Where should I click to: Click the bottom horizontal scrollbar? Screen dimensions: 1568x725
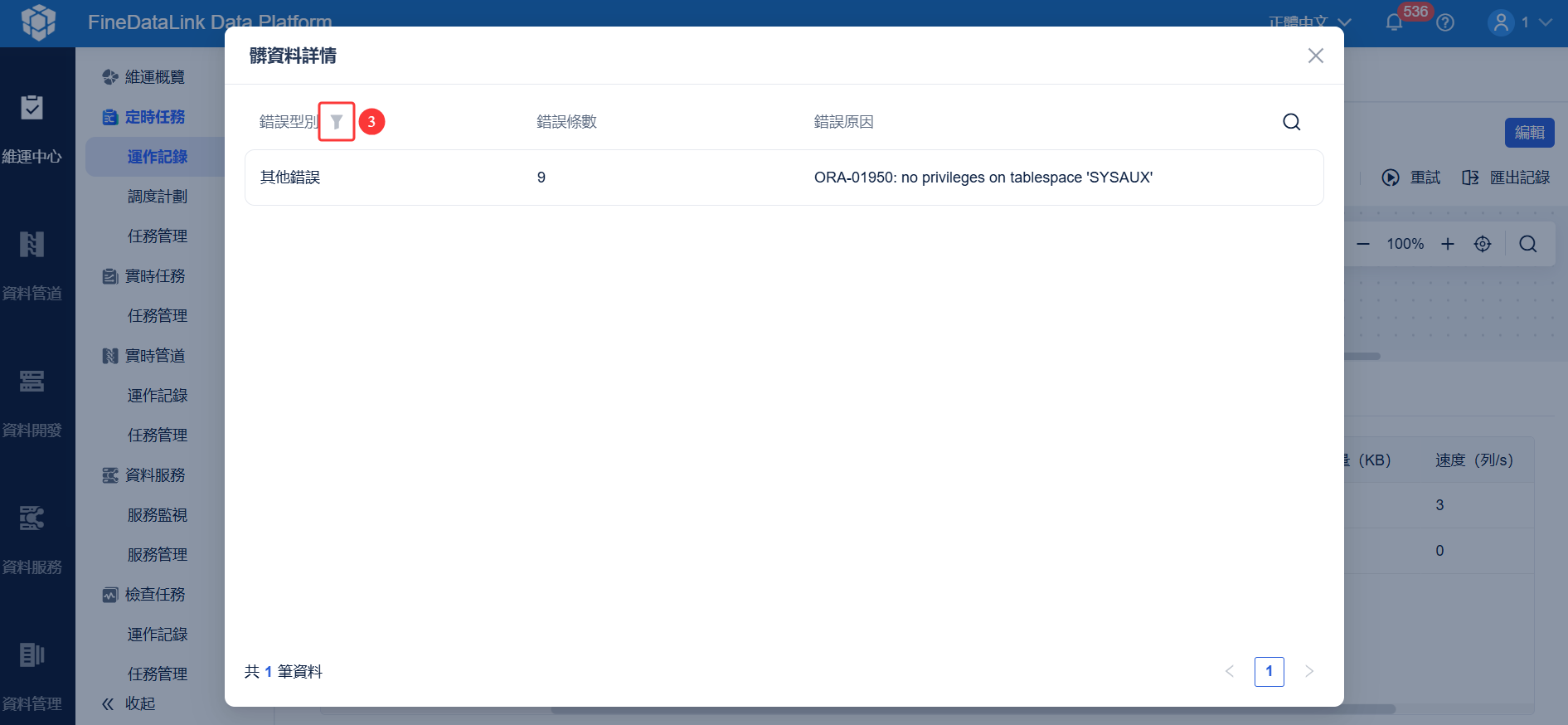(973, 709)
